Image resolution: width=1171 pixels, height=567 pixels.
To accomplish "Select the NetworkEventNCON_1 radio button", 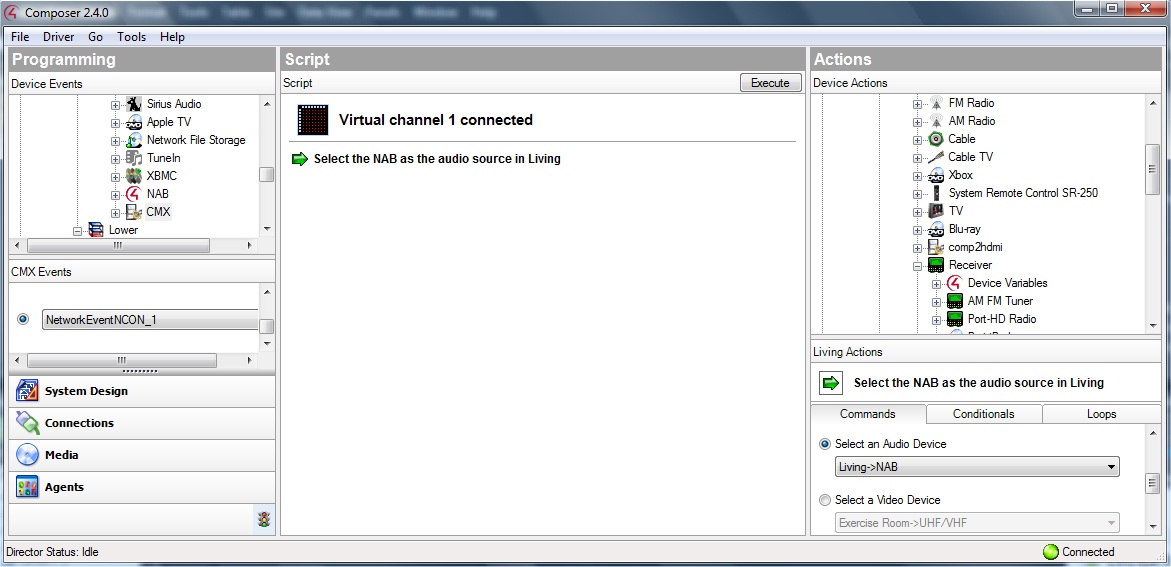I will click(x=23, y=320).
